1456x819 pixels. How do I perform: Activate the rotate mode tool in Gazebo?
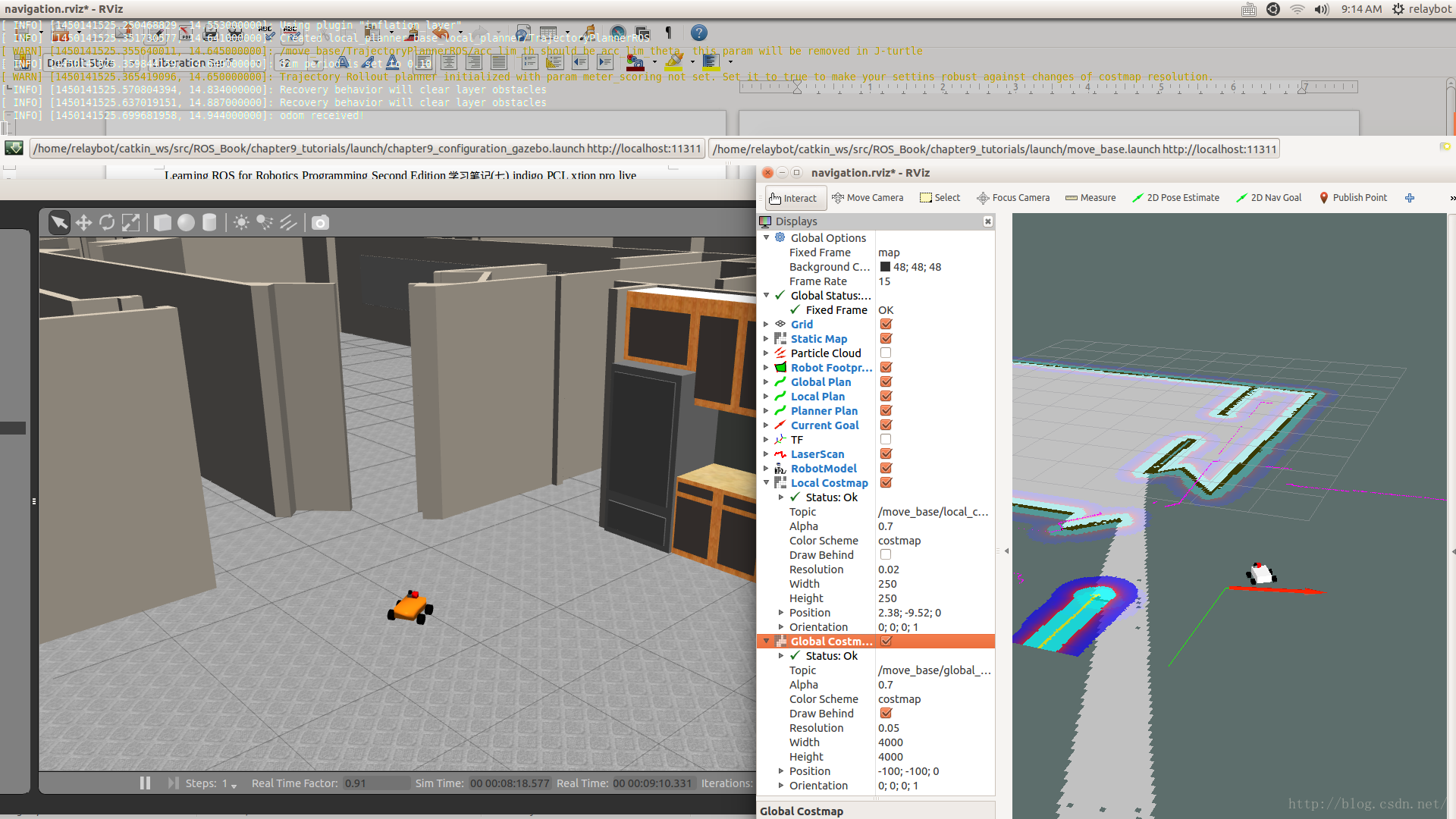pos(107,222)
